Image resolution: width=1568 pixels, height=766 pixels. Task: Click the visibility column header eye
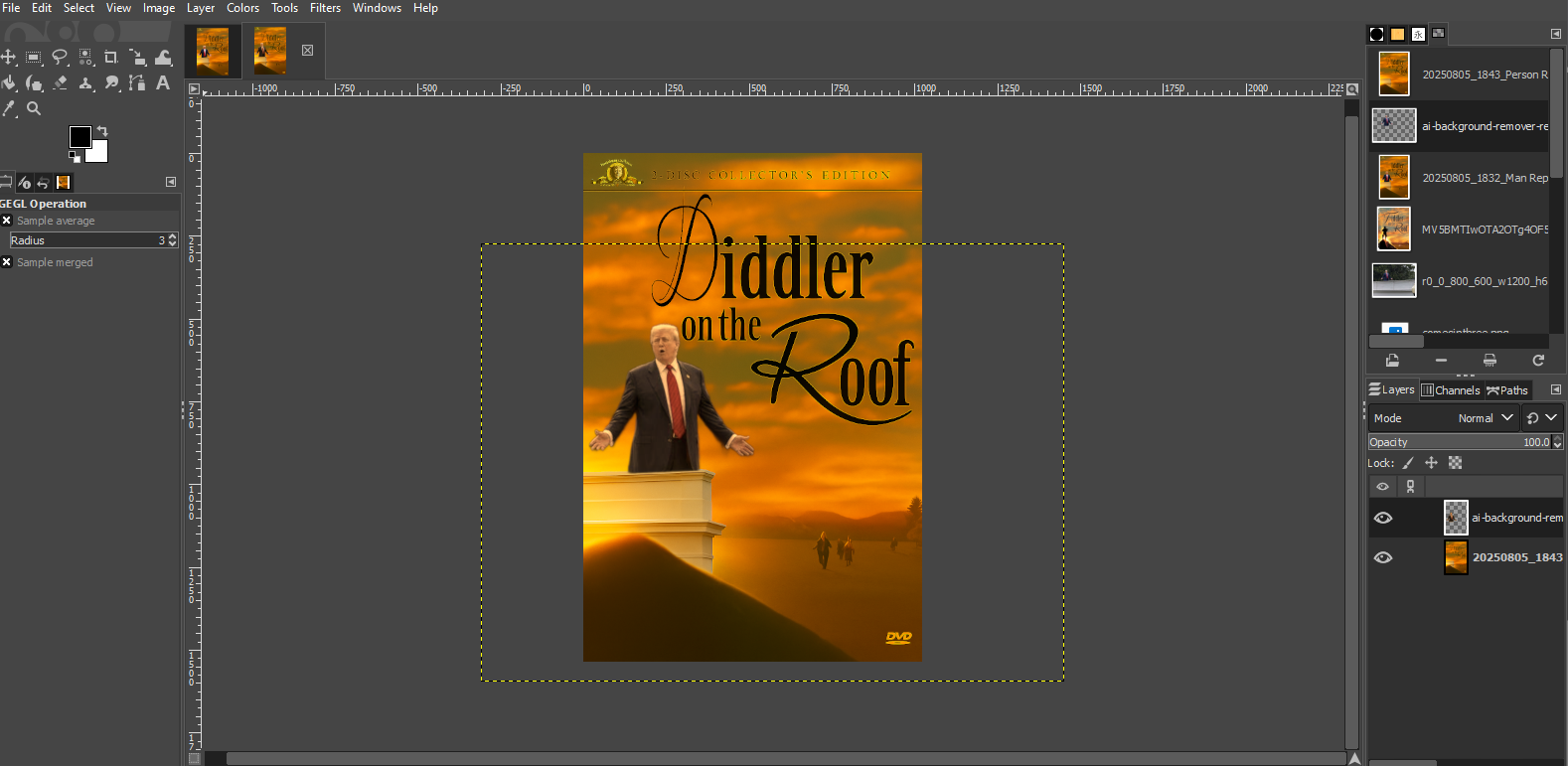point(1382,487)
